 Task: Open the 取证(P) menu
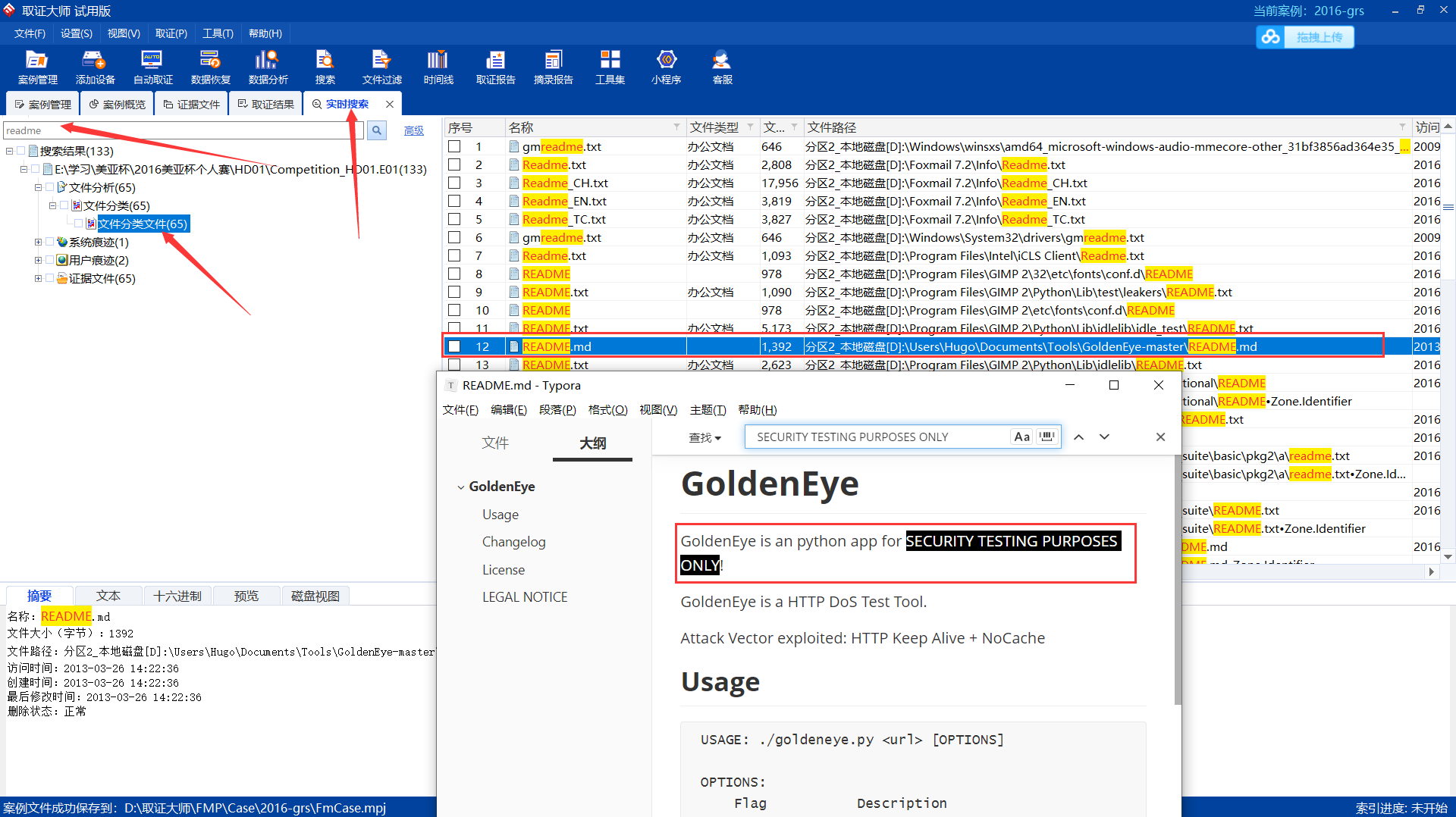(171, 33)
